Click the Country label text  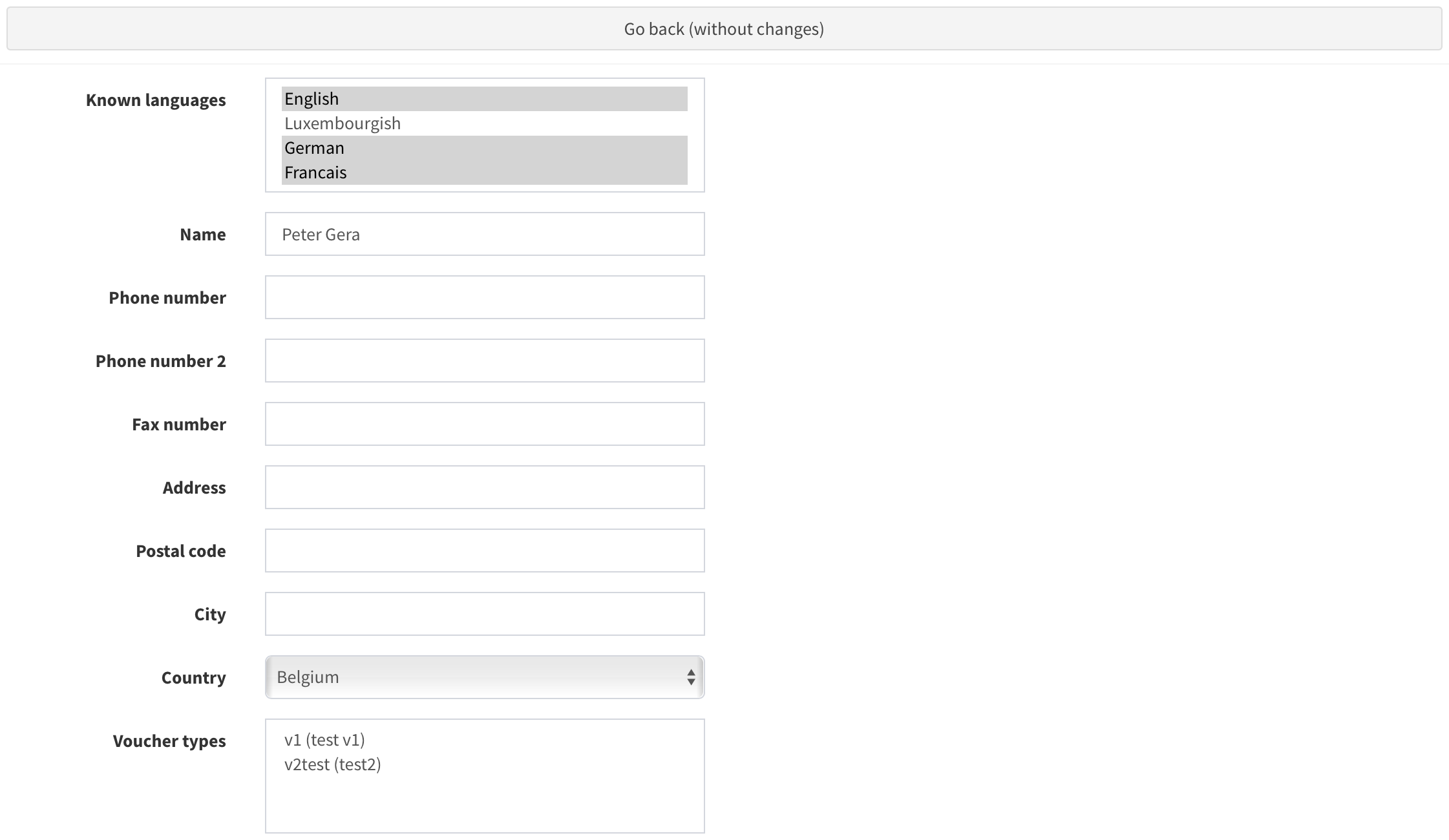tap(193, 678)
